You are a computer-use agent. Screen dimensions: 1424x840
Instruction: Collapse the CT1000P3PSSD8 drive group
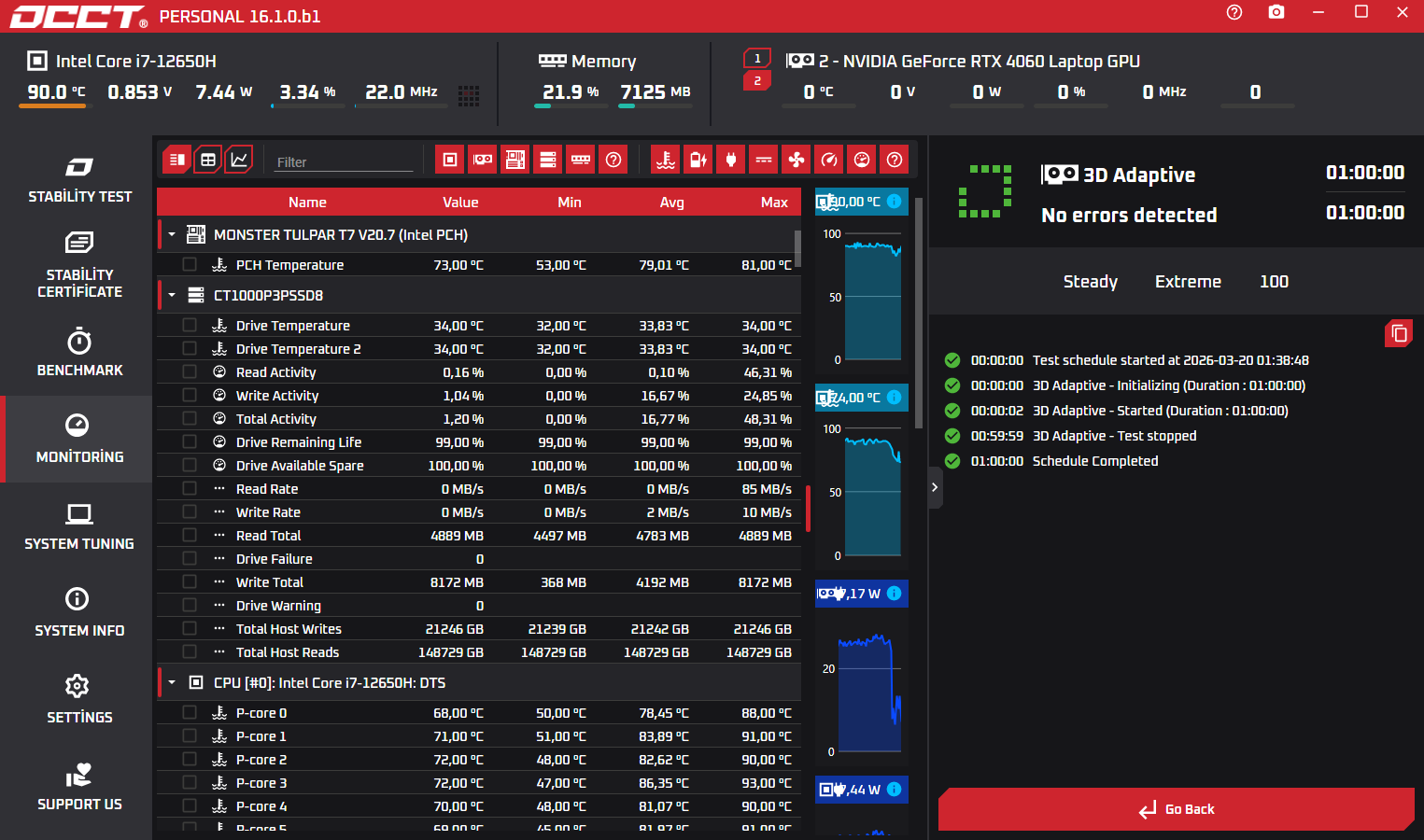(172, 295)
